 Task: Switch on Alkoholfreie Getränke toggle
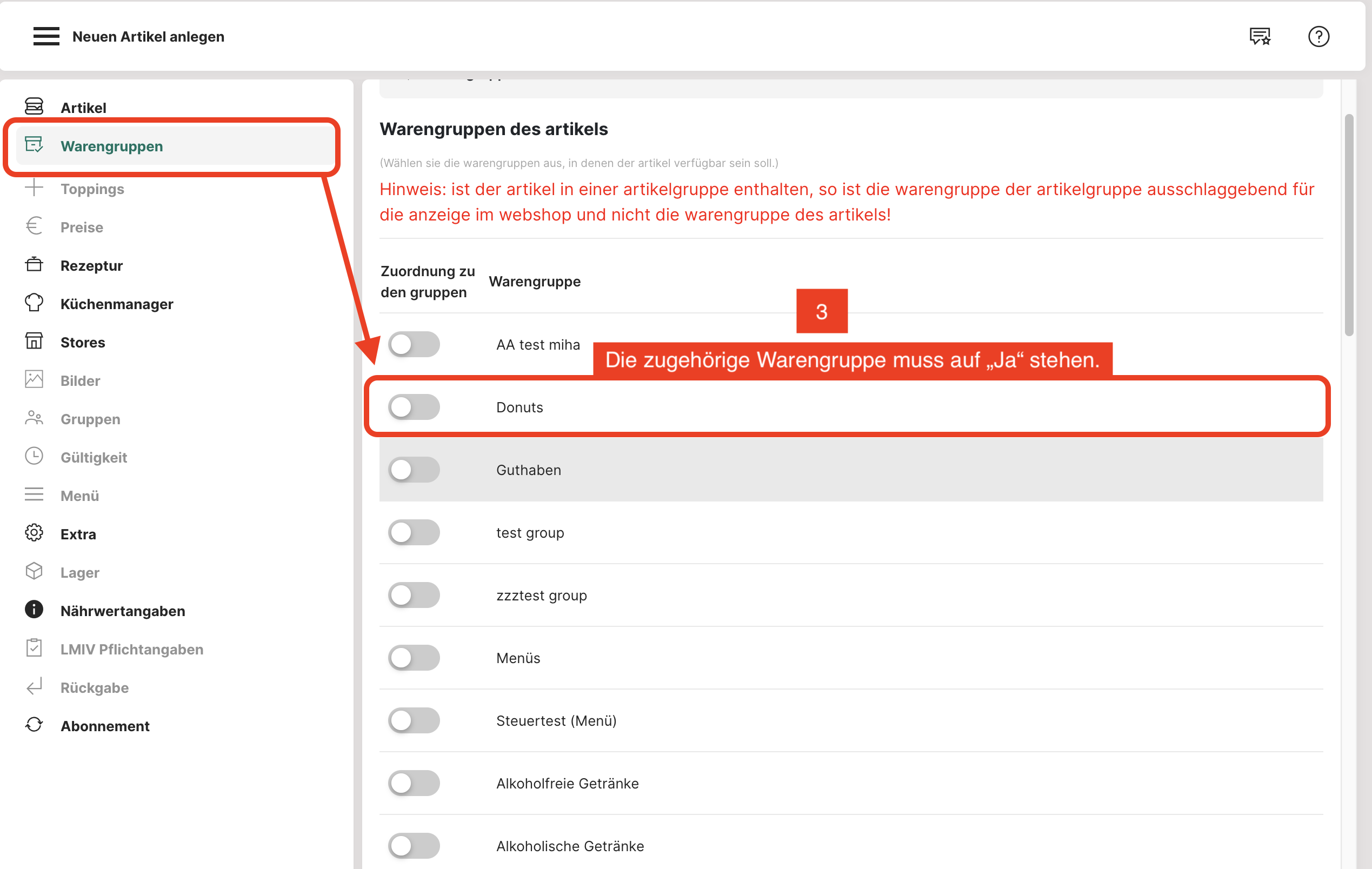(x=414, y=783)
